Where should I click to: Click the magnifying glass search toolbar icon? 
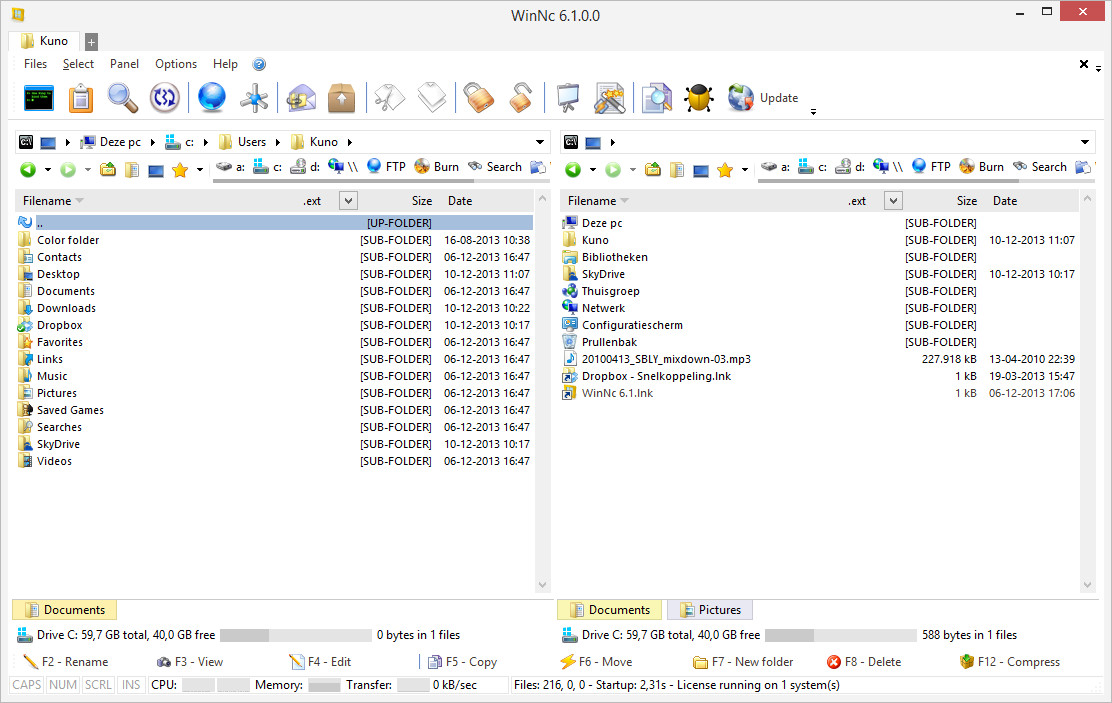(x=123, y=98)
